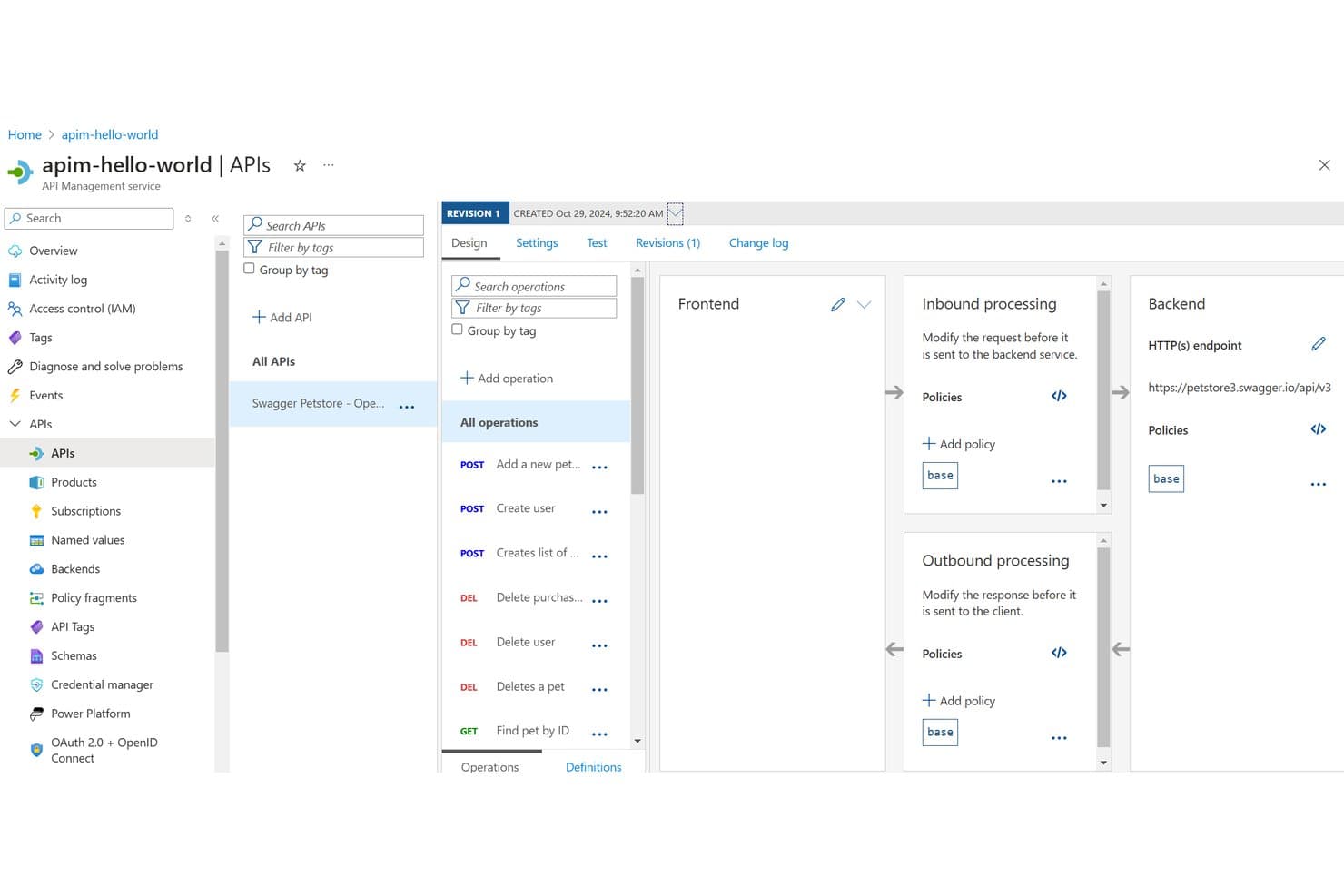Image resolution: width=1344 pixels, height=896 pixels.
Task: Open Backend base policy ellipsis menu
Action: click(1319, 485)
